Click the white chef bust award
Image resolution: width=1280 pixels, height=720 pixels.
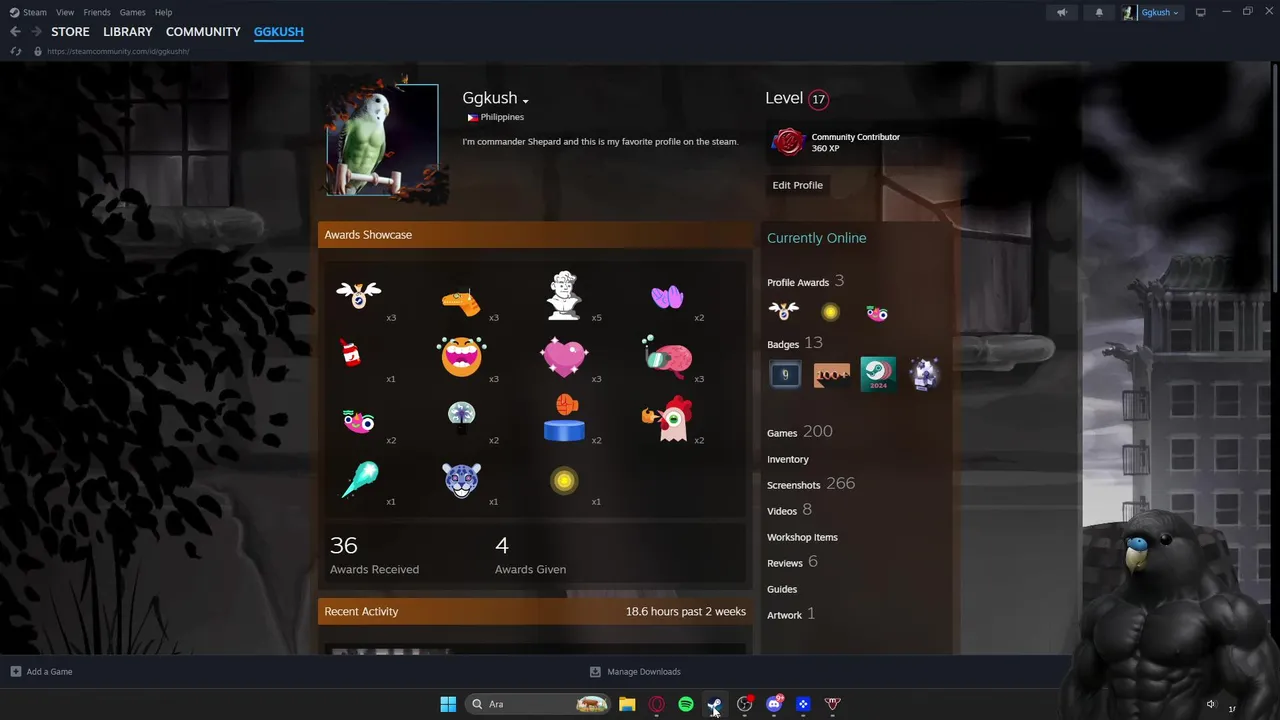(564, 295)
